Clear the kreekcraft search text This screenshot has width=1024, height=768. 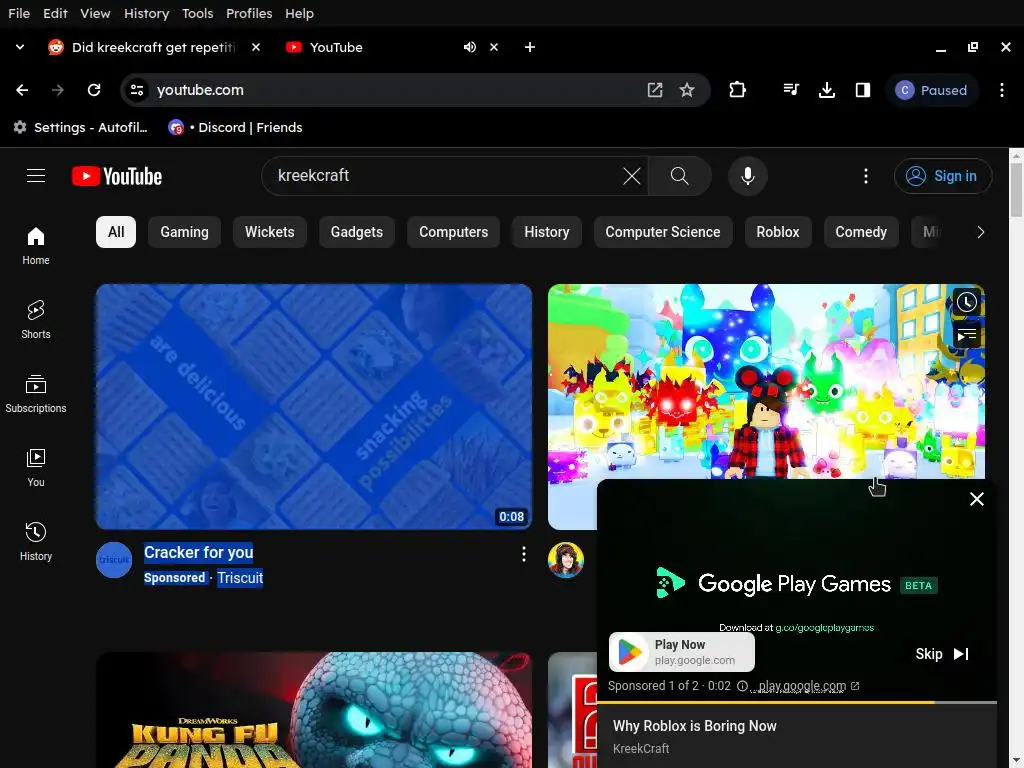click(x=632, y=176)
